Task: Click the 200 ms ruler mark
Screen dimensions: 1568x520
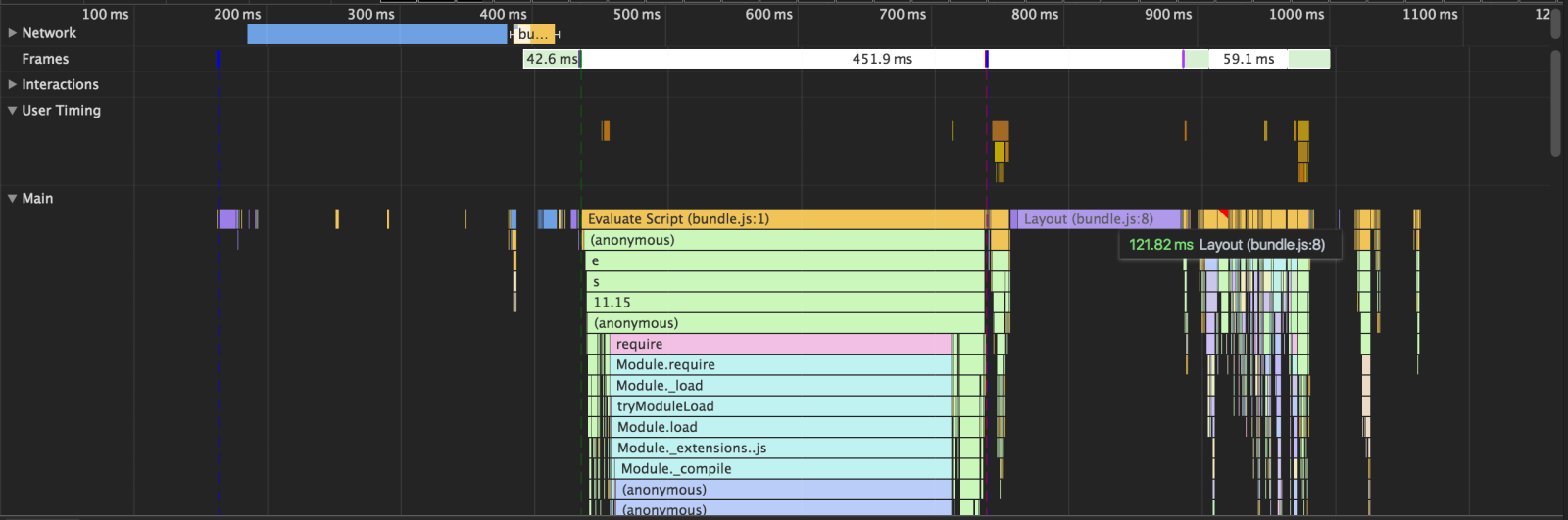Action: pos(238,14)
